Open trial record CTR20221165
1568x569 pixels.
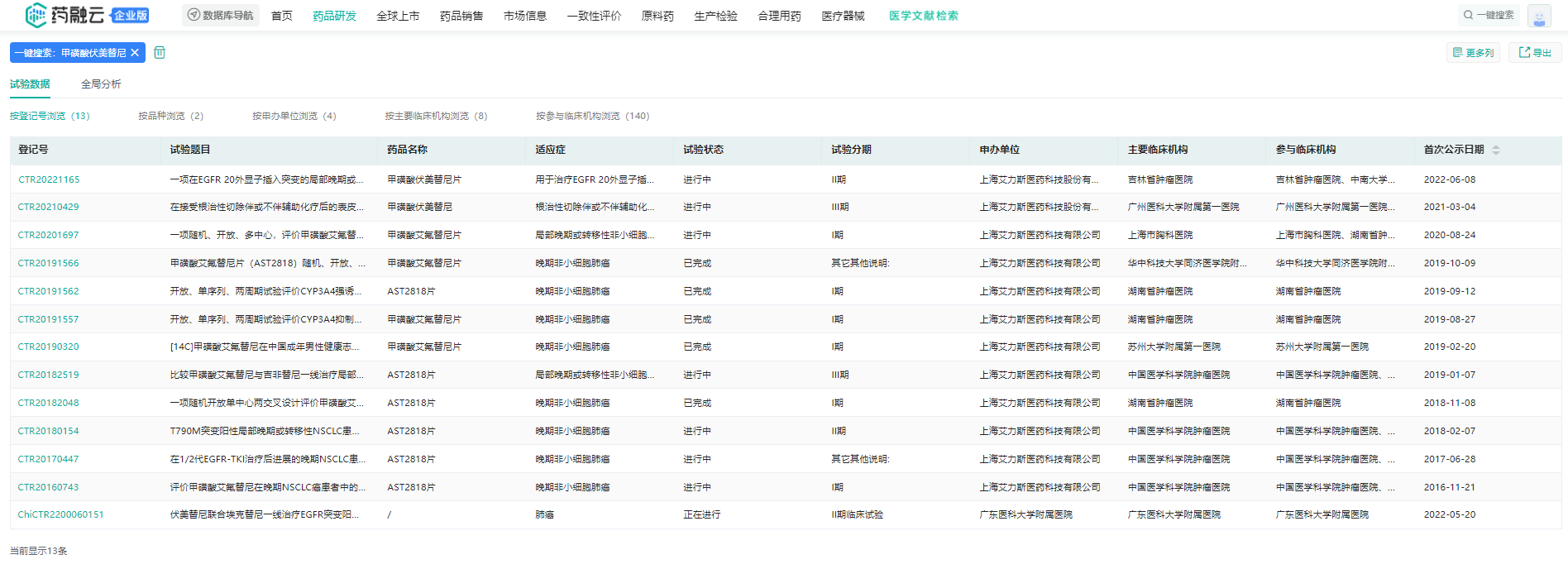[49, 179]
